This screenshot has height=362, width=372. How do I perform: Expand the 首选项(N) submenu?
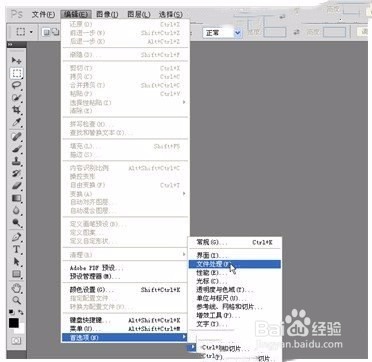tap(126, 337)
